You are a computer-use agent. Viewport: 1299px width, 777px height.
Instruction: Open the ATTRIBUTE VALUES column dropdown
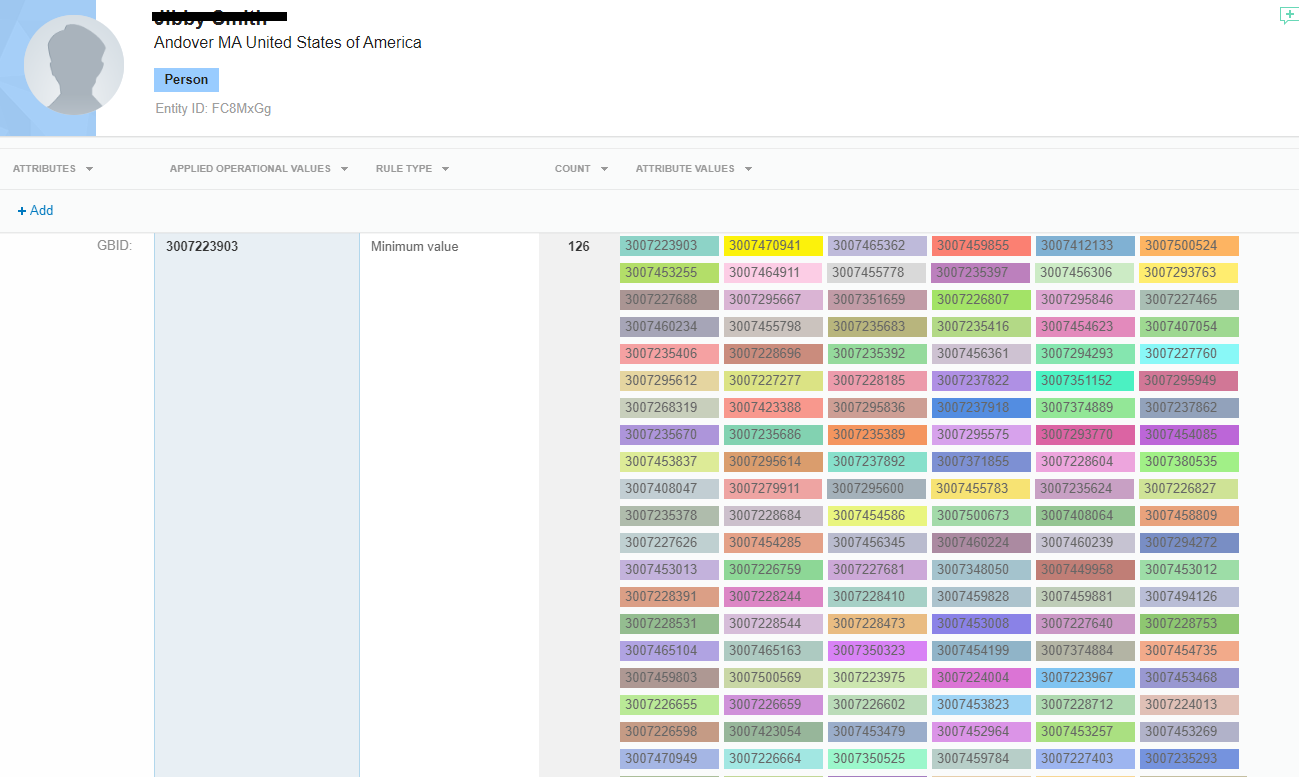tap(748, 169)
